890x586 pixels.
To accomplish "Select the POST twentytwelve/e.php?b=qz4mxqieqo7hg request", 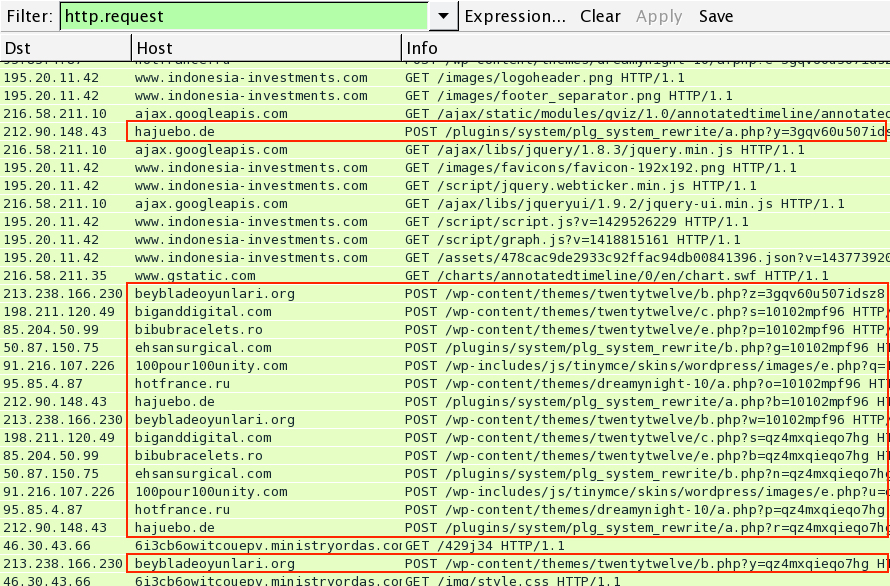I will (445, 456).
